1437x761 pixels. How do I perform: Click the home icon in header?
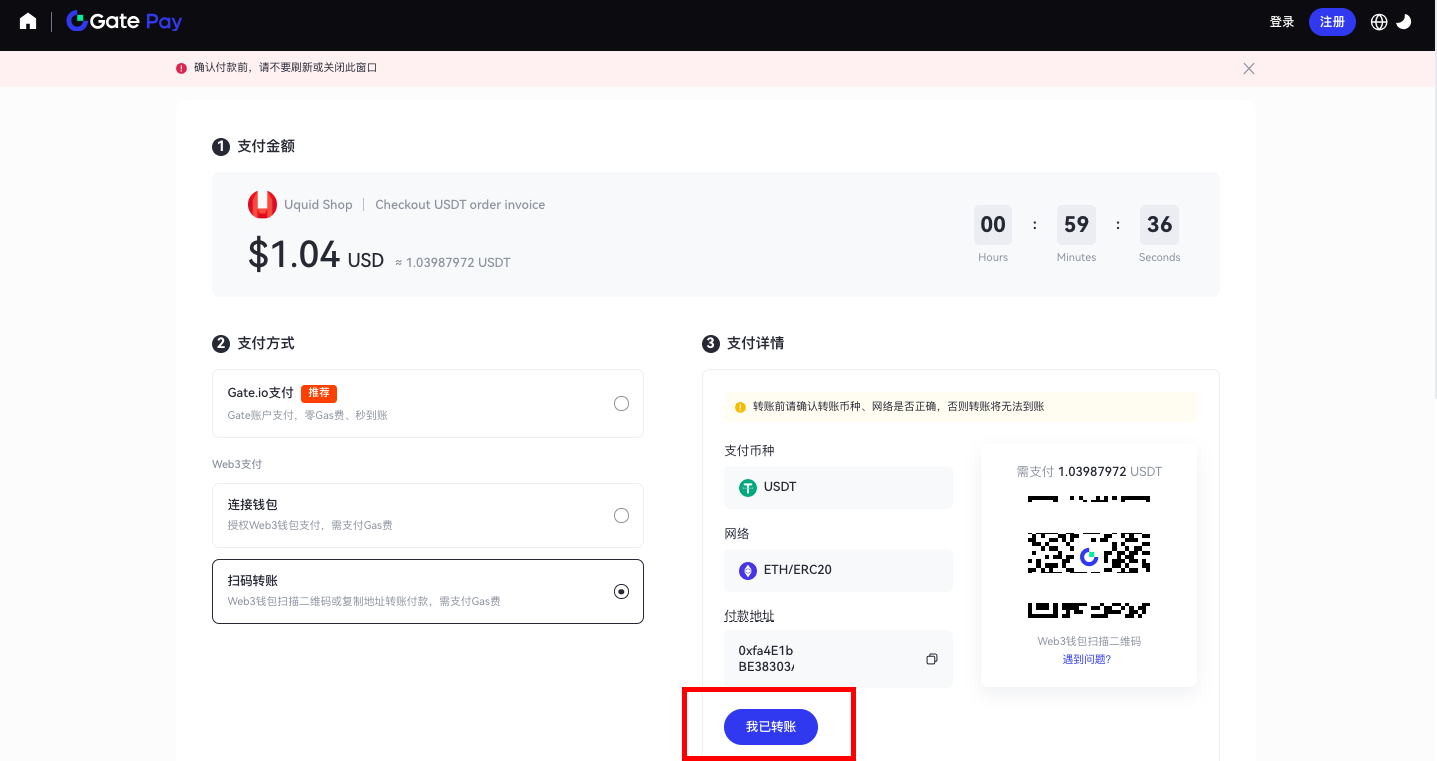[x=28, y=21]
